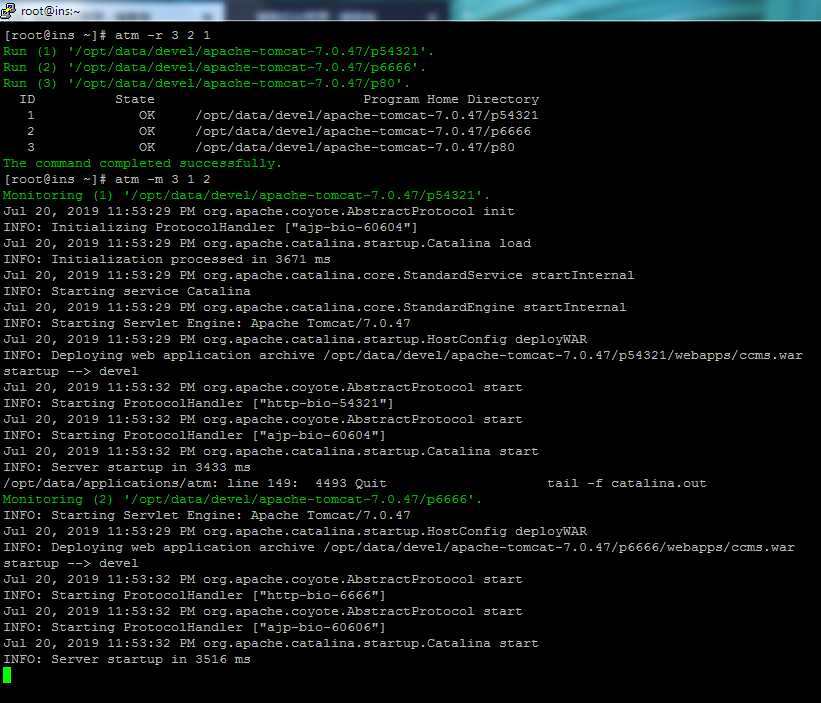Click the 'tail -f catalina.out' text

click(x=627, y=483)
